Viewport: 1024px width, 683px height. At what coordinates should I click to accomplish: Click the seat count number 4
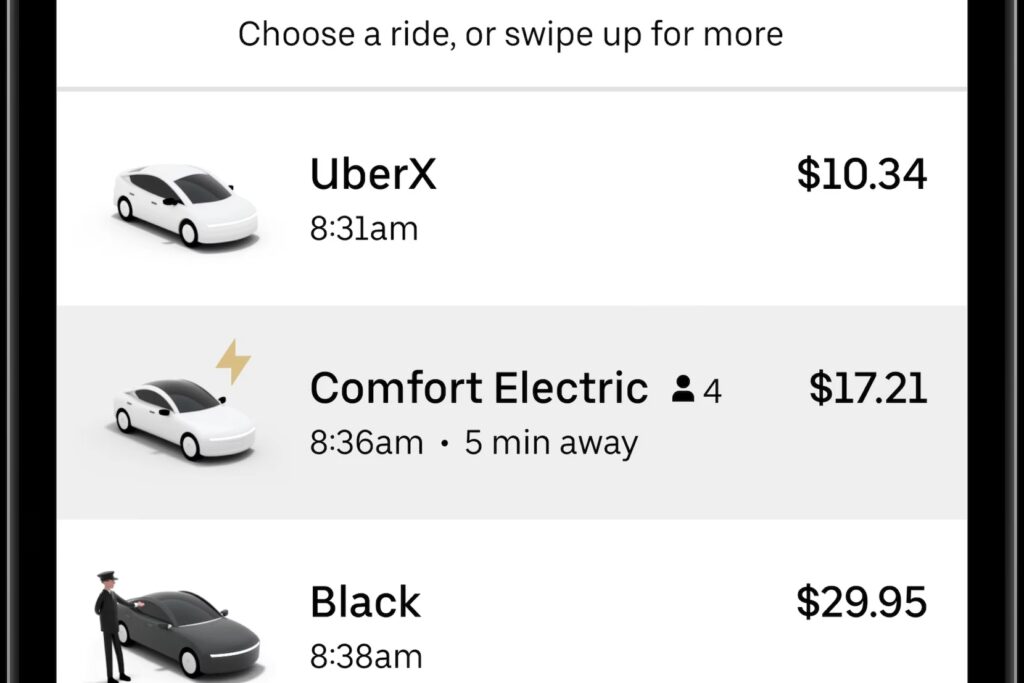pyautogui.click(x=712, y=390)
